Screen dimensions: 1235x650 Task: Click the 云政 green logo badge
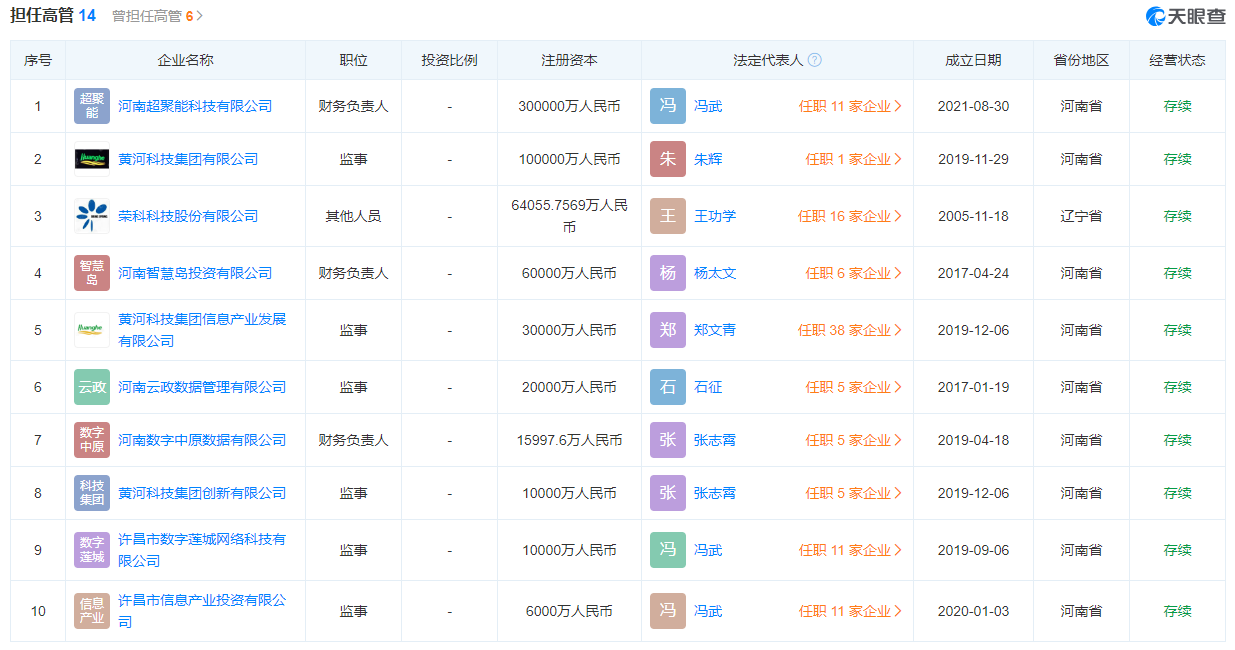92,387
